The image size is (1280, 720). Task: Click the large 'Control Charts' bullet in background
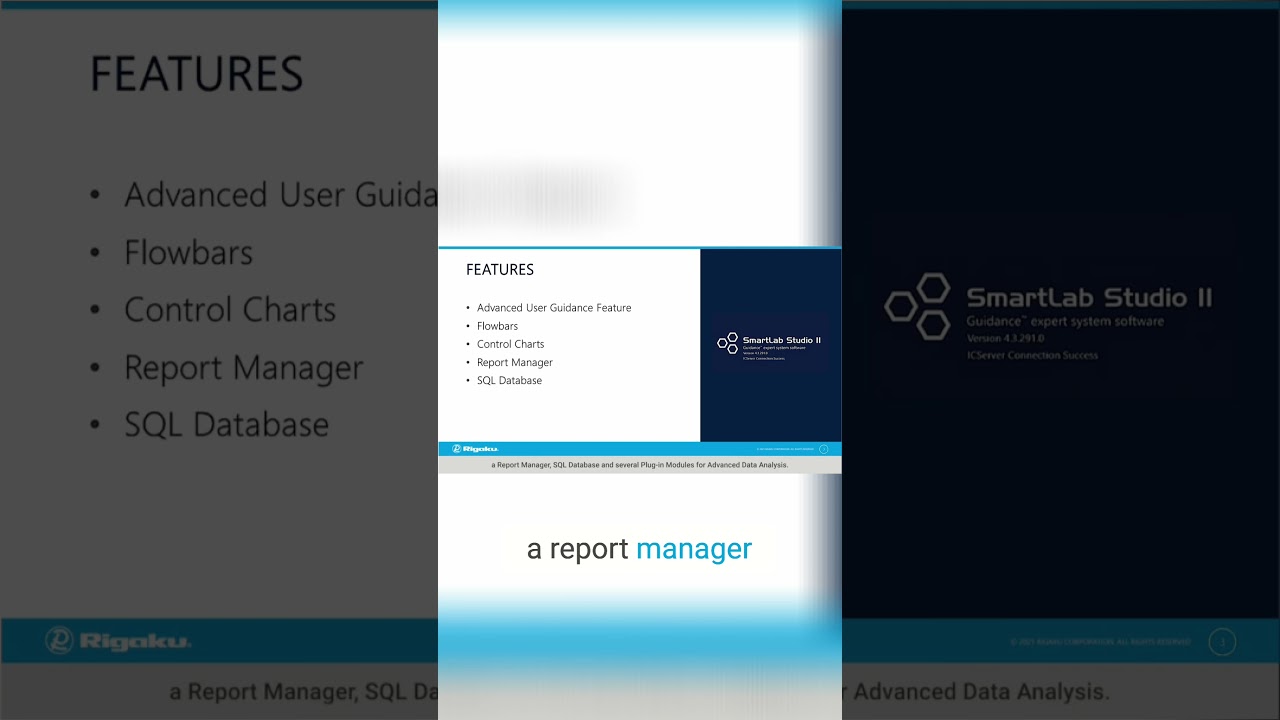pos(229,310)
